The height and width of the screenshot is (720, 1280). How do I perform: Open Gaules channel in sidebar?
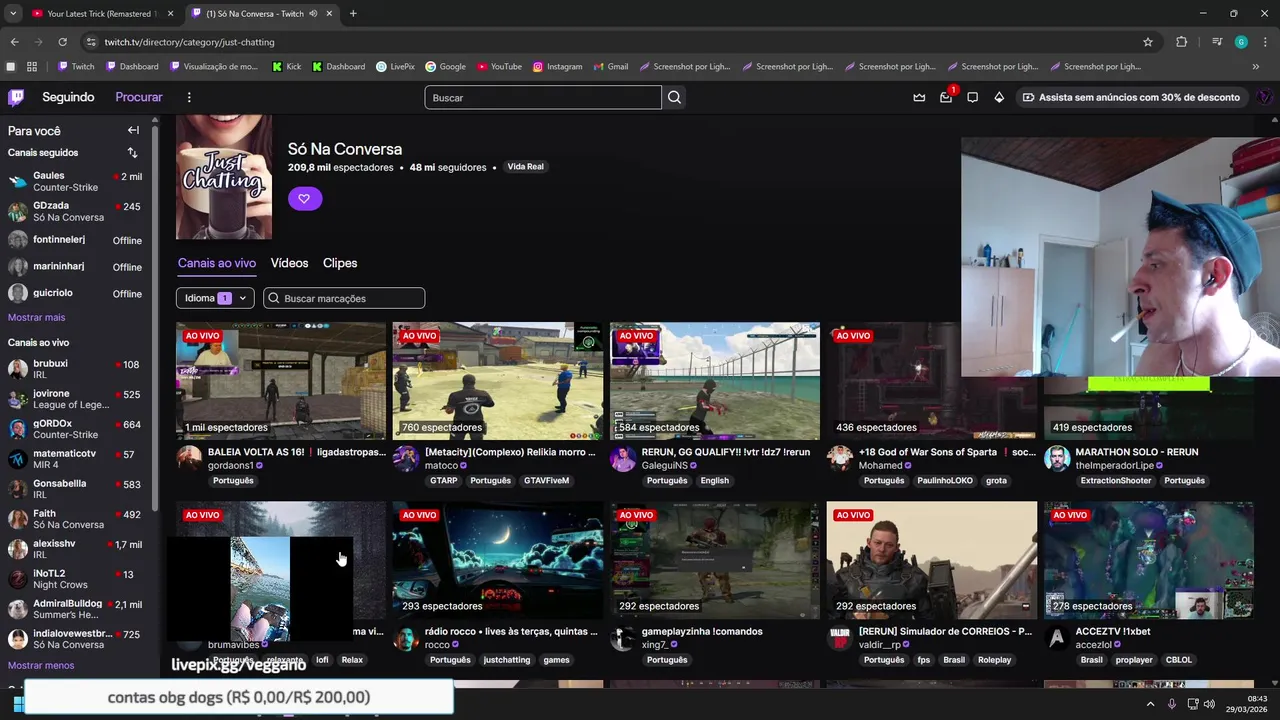pos(78,181)
